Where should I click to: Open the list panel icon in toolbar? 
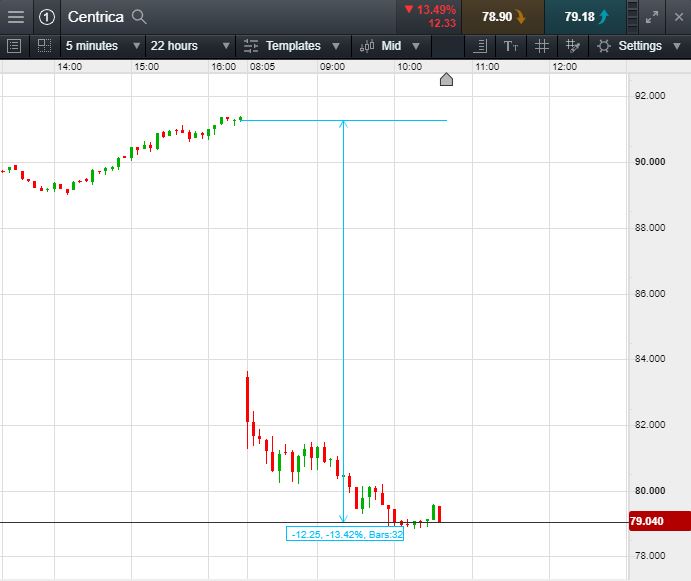tap(14, 46)
